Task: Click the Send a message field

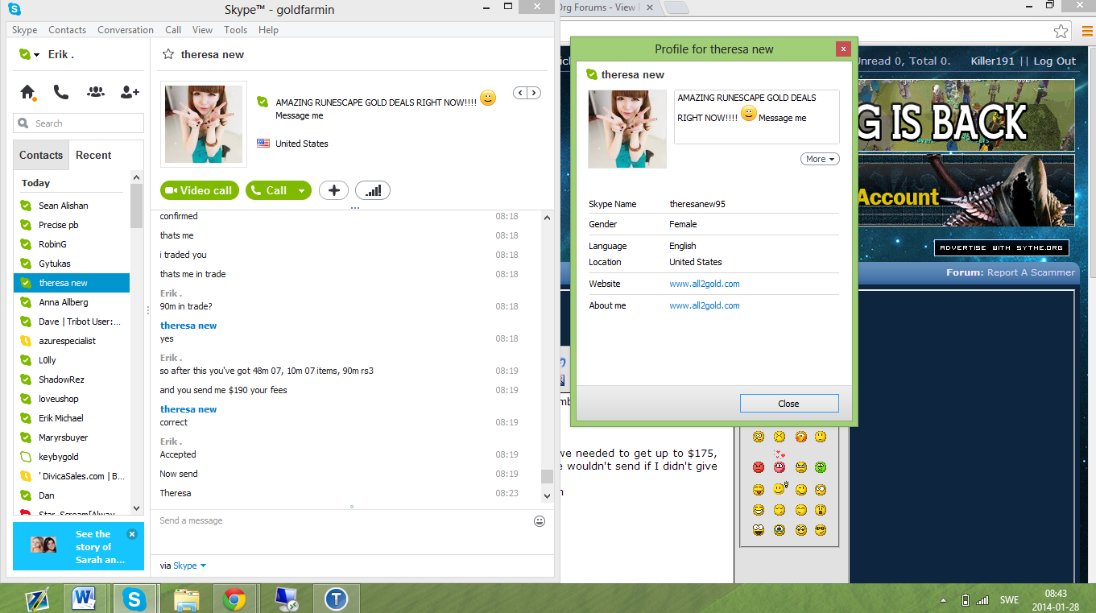Action: click(x=342, y=521)
